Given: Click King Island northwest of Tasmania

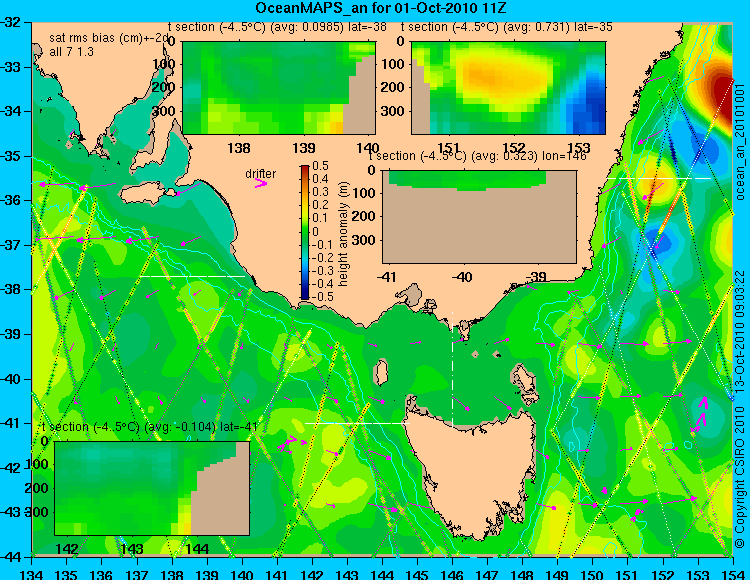Looking at the screenshot, I should point(381,373).
